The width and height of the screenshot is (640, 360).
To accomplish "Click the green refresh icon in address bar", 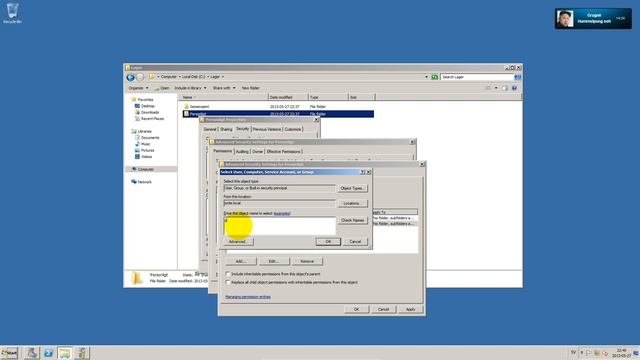I will click(x=435, y=77).
